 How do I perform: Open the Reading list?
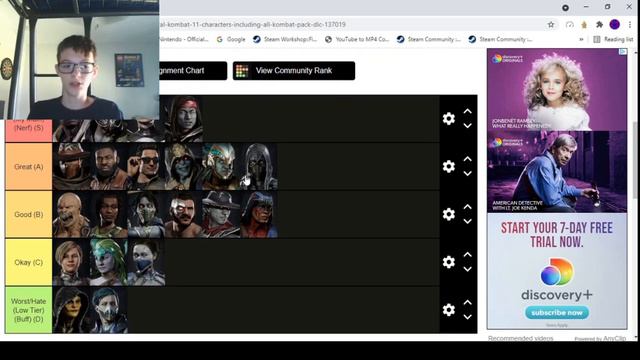point(613,39)
